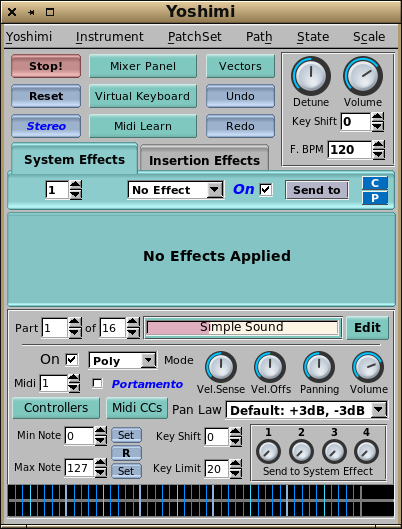The image size is (402, 529).
Task: Decrease total parts count down arrow
Action: click(133, 333)
